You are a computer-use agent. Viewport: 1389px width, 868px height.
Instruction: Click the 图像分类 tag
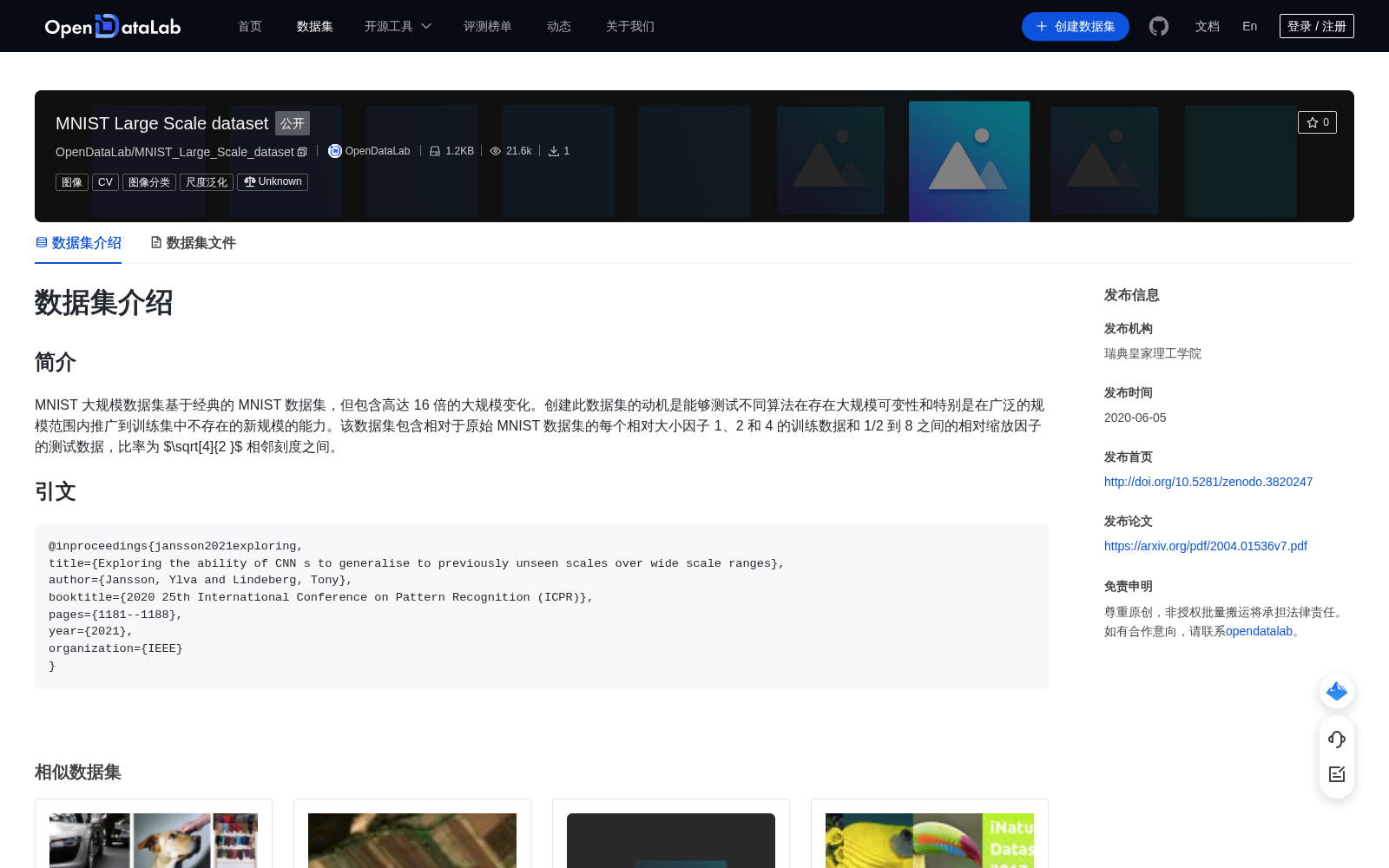(x=149, y=182)
